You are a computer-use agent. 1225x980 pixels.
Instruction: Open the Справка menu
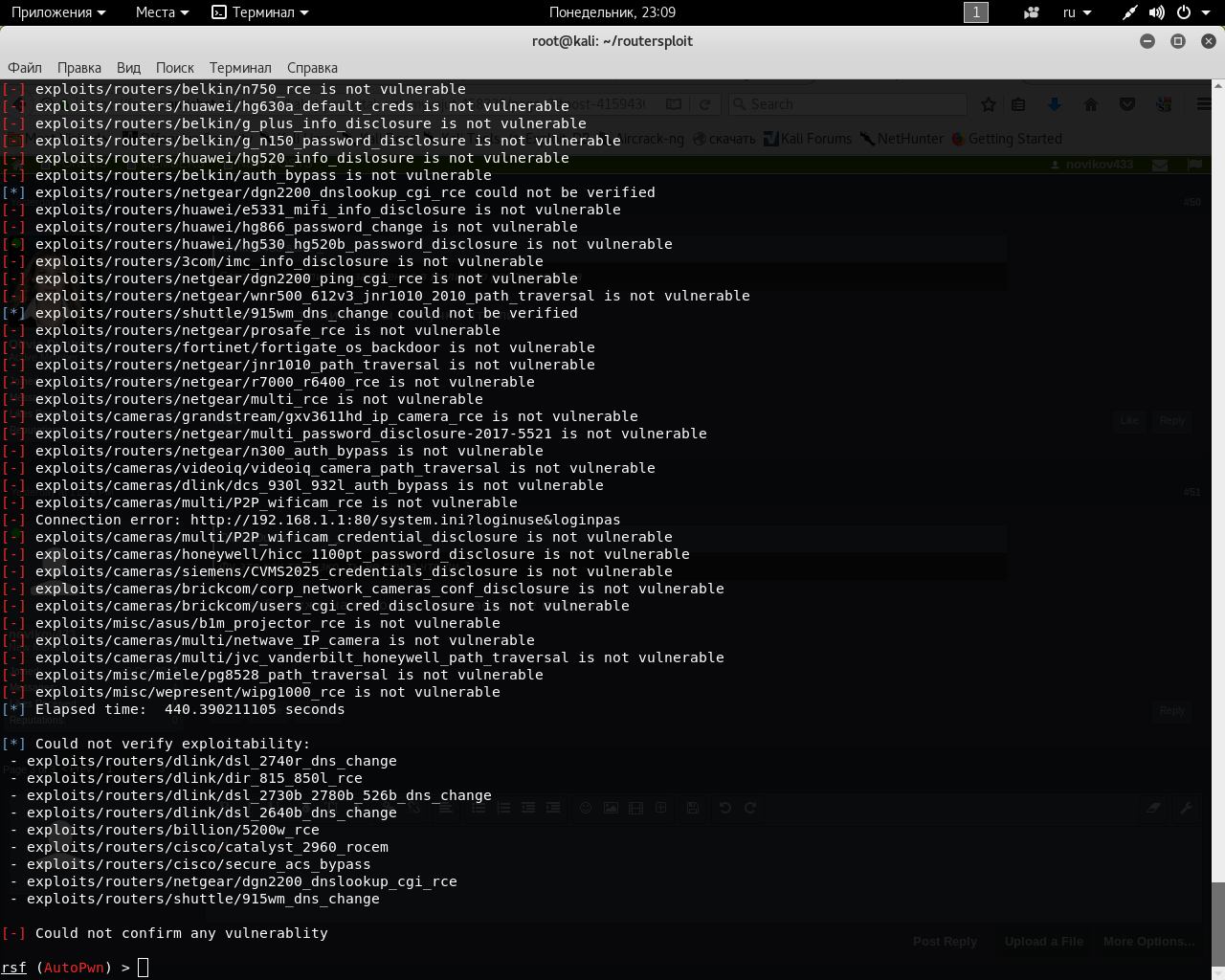[x=312, y=68]
